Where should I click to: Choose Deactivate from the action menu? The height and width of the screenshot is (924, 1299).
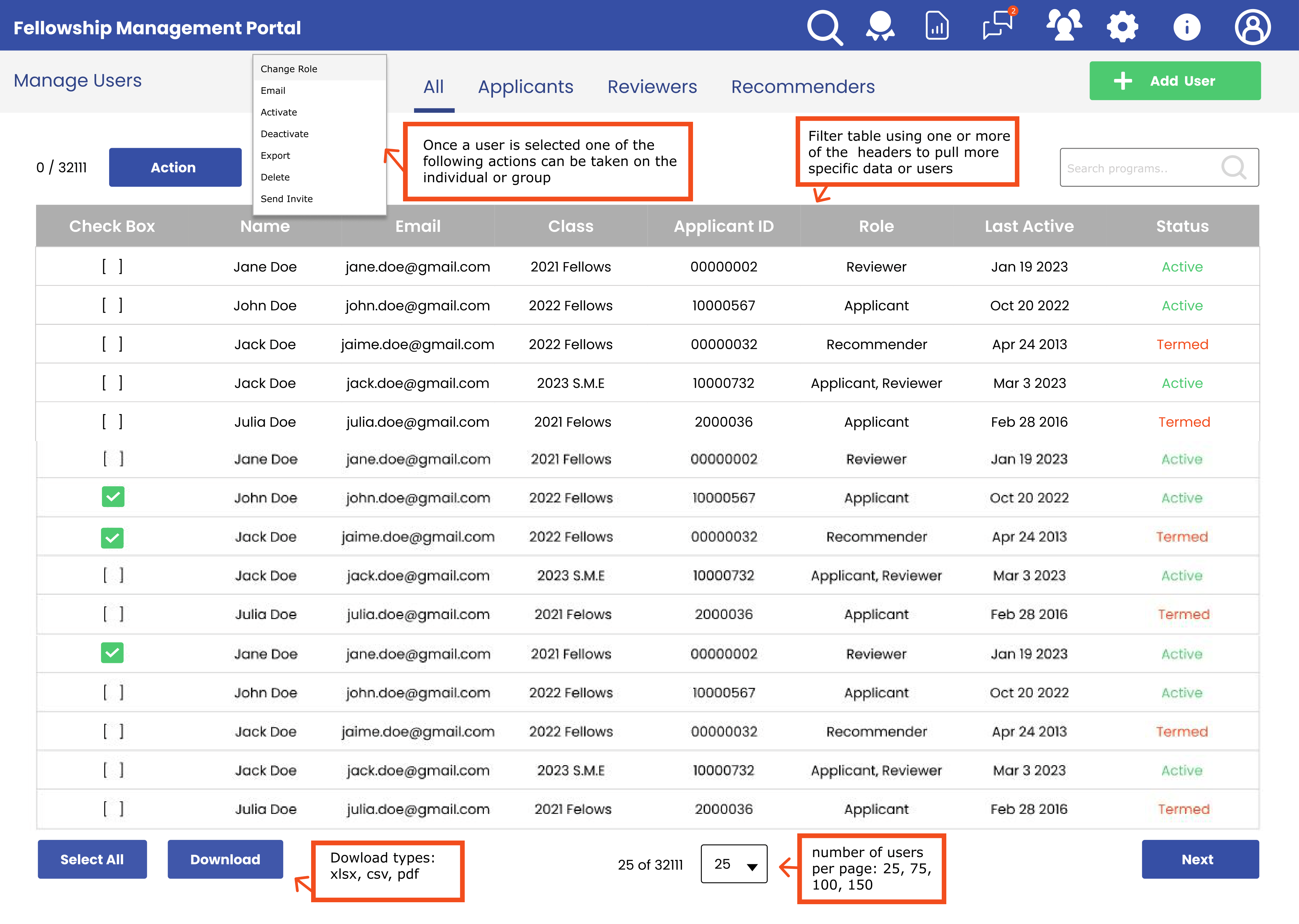click(x=284, y=134)
